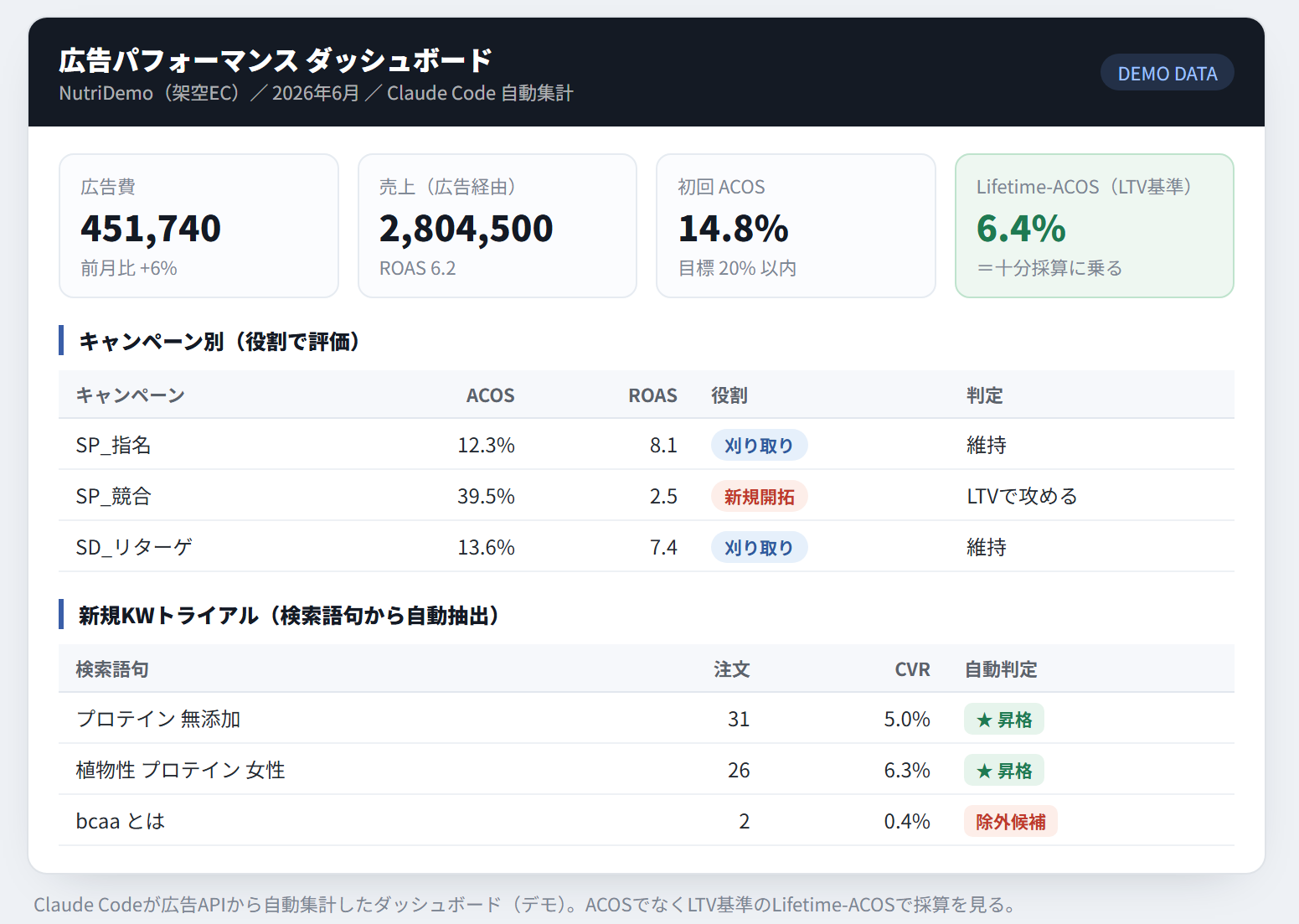Select the search term プロテイン 無添加
The width and height of the screenshot is (1299, 924).
click(158, 719)
